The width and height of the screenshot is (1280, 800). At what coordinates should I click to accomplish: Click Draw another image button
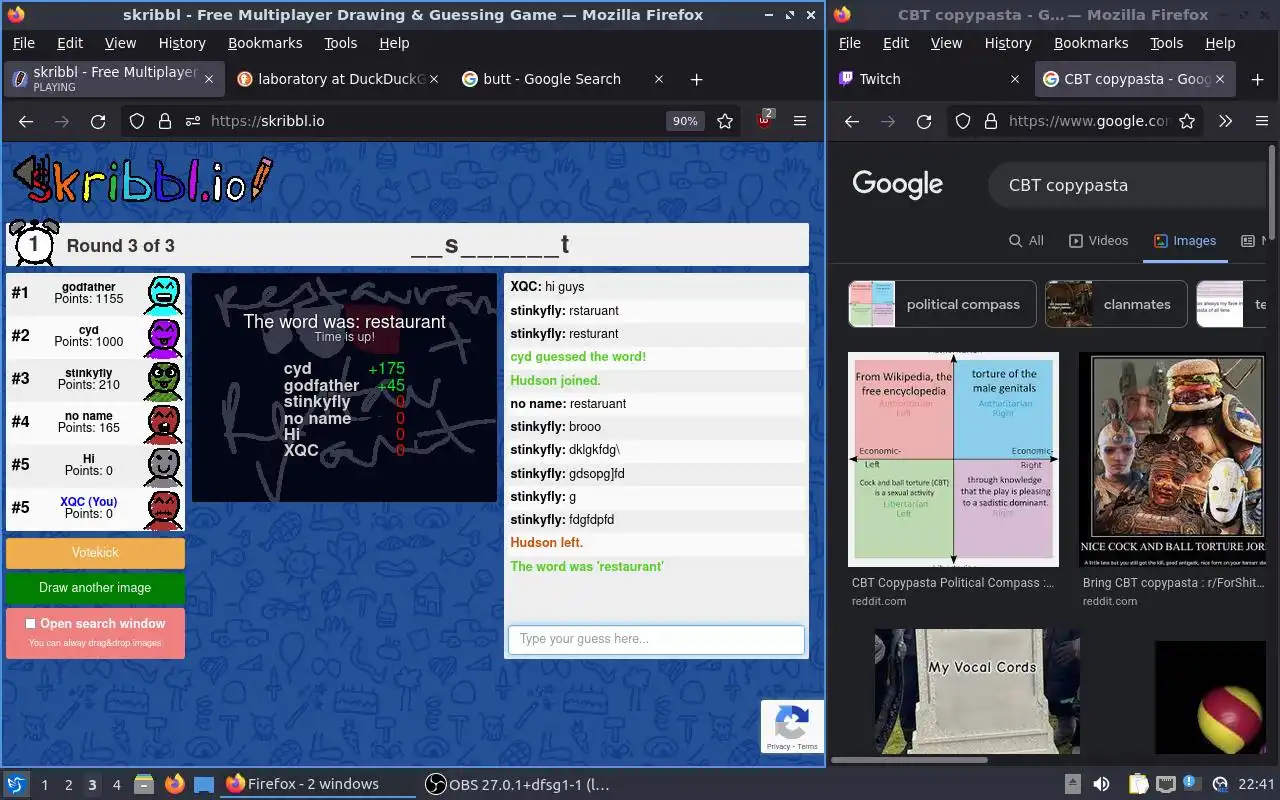[95, 588]
